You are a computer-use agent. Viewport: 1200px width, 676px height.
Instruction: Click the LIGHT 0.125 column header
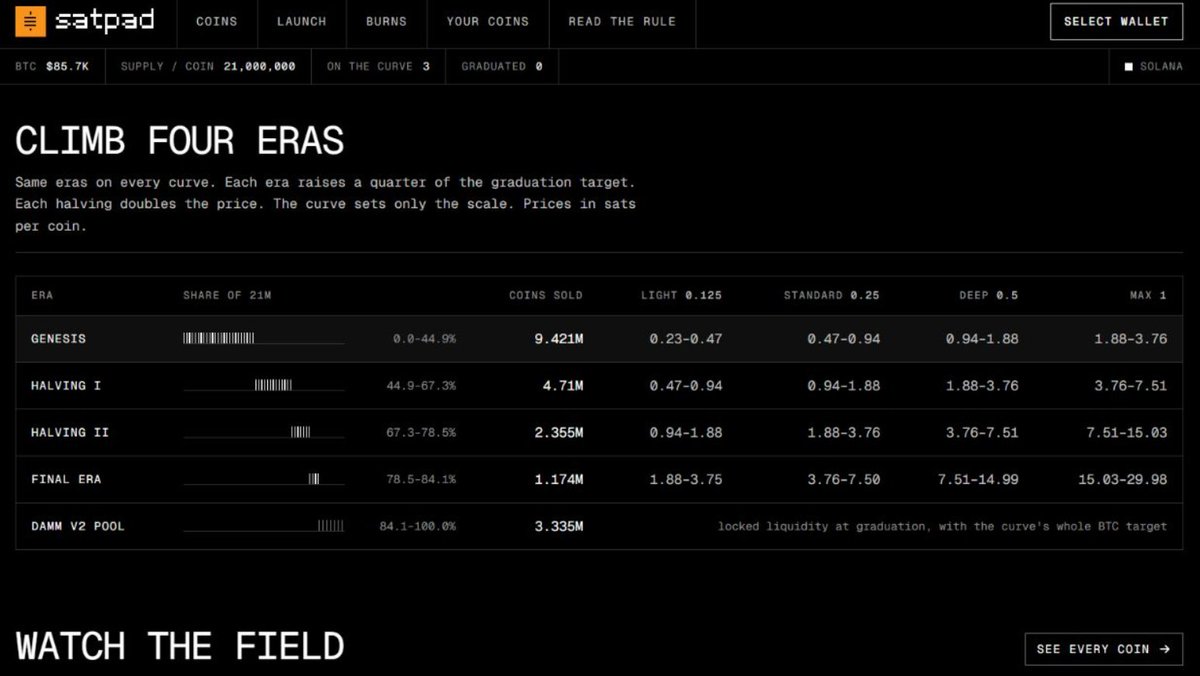click(x=681, y=296)
